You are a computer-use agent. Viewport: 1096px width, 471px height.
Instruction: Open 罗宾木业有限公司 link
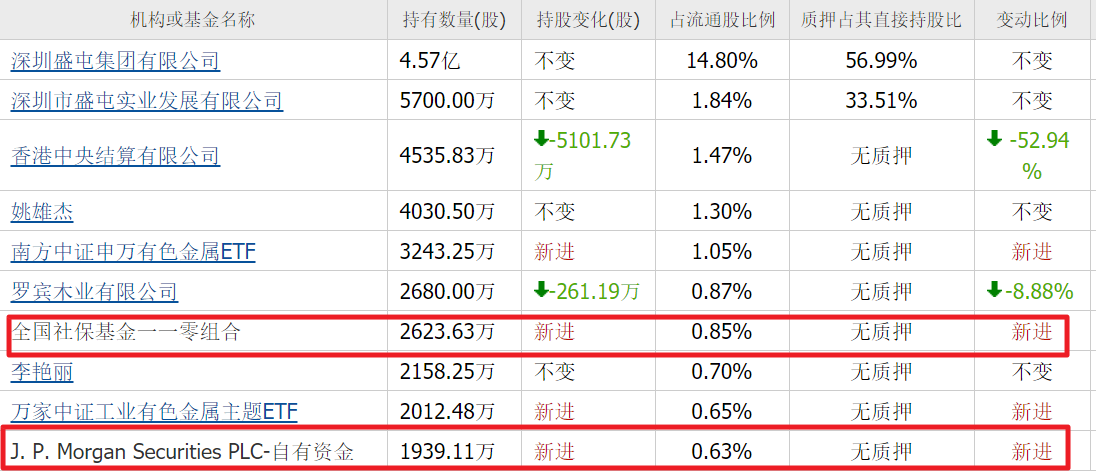point(94,291)
